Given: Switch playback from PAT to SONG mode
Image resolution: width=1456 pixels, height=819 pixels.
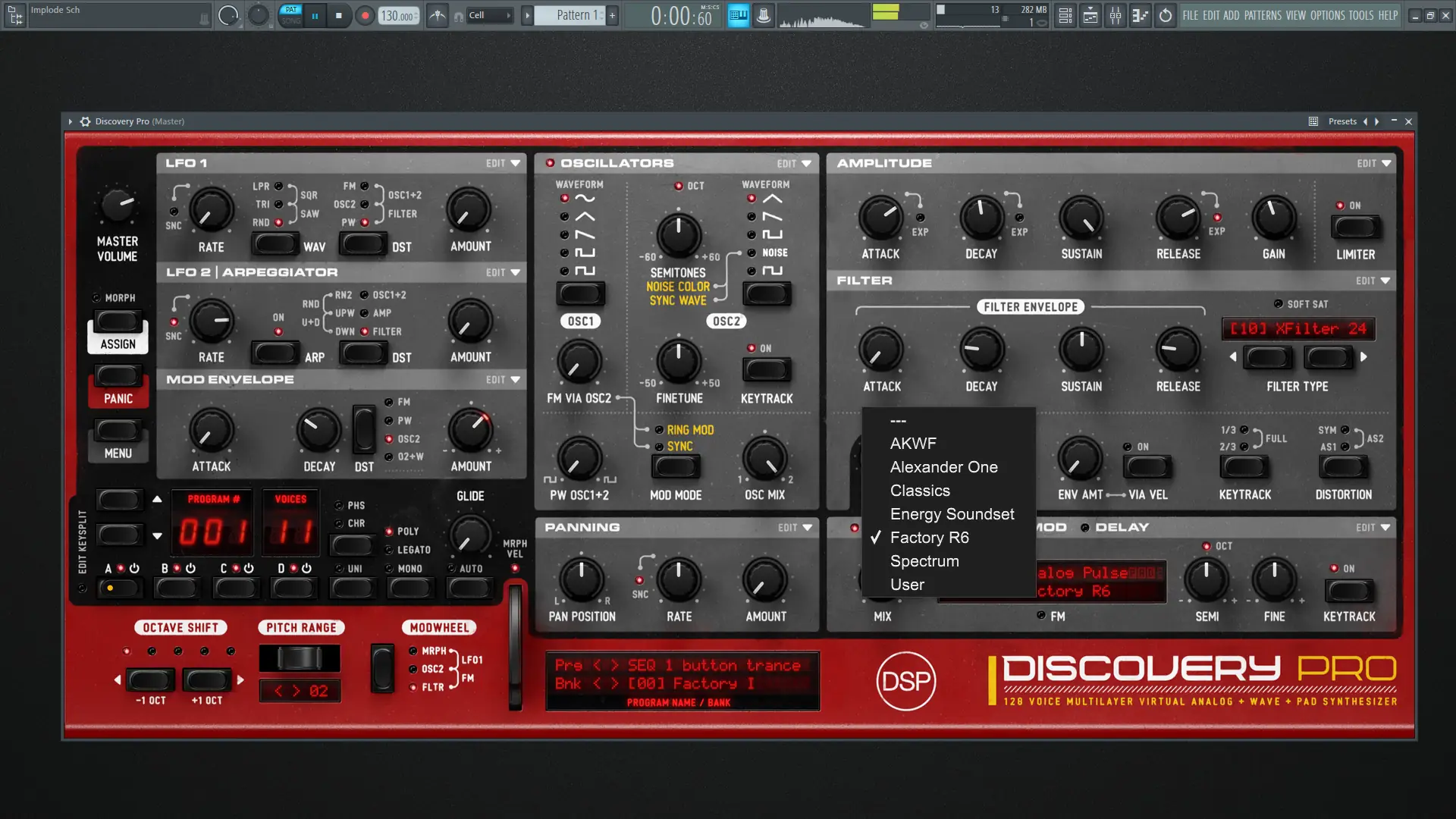Looking at the screenshot, I should click(290, 20).
